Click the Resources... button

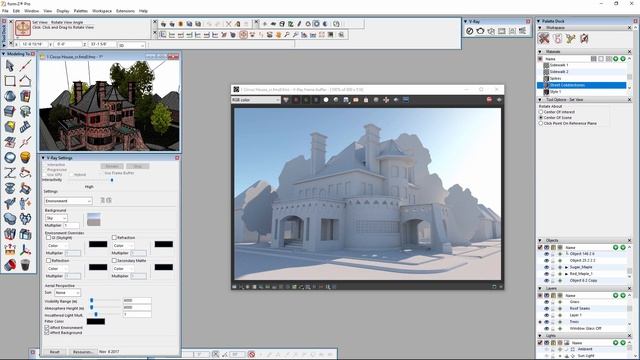[x=82, y=352]
